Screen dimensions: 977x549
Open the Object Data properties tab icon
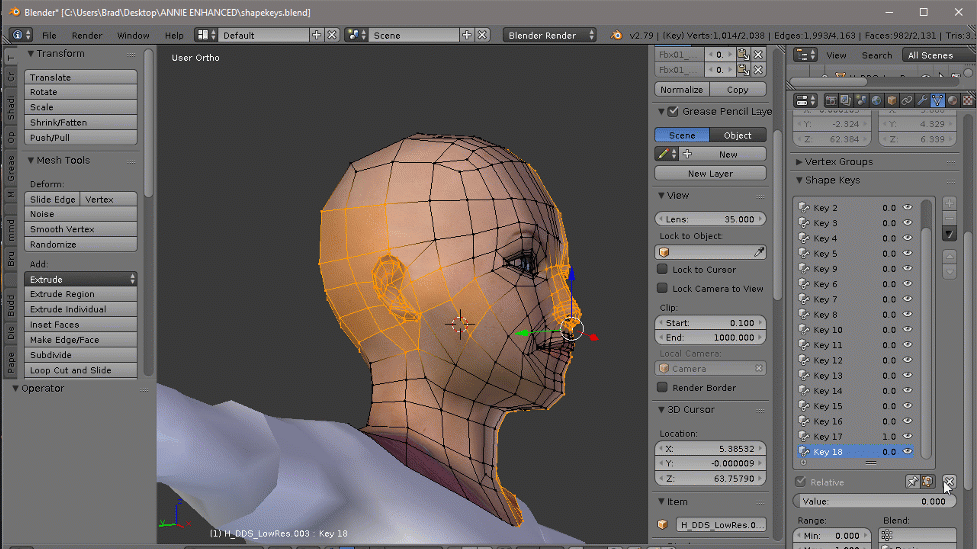click(937, 101)
